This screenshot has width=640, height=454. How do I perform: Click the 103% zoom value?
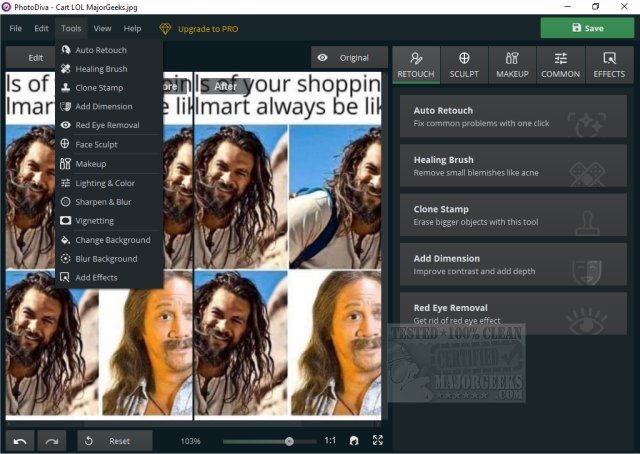[x=190, y=441]
